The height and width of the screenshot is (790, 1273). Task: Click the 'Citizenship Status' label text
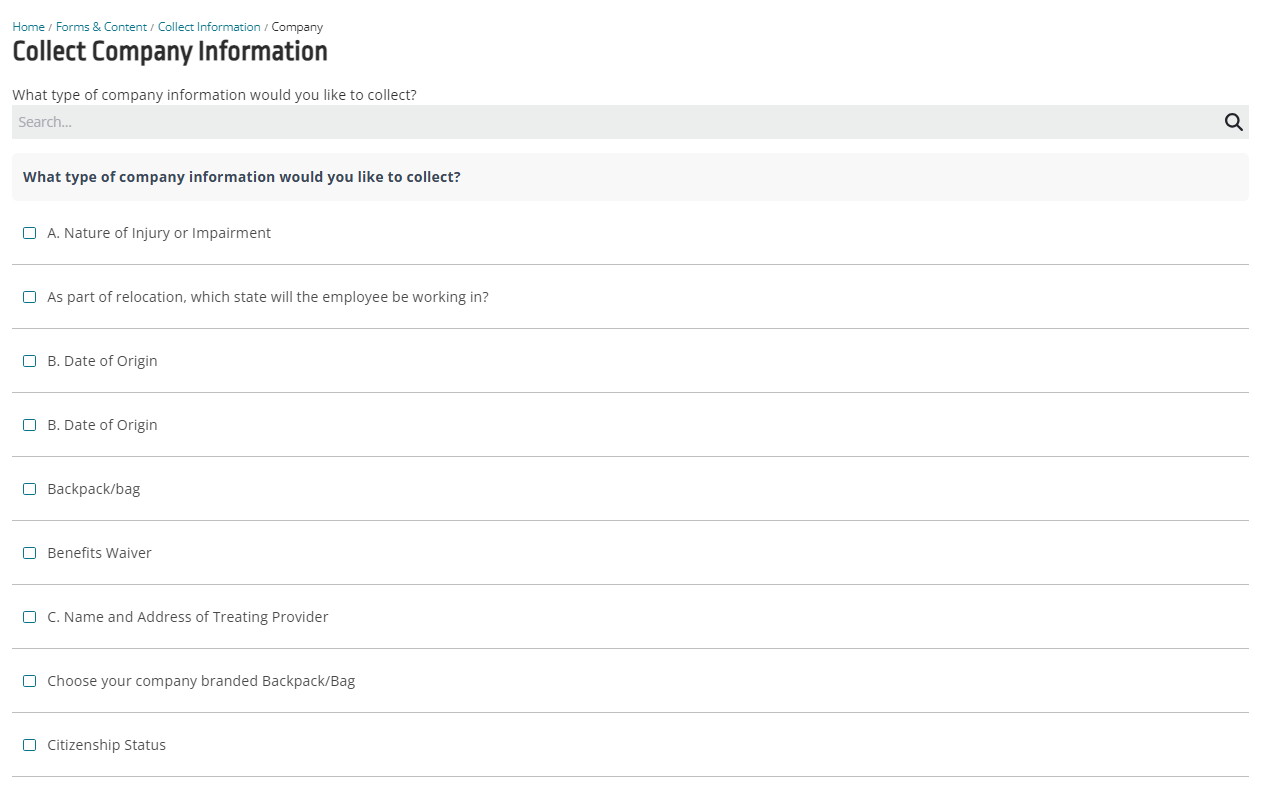(106, 745)
